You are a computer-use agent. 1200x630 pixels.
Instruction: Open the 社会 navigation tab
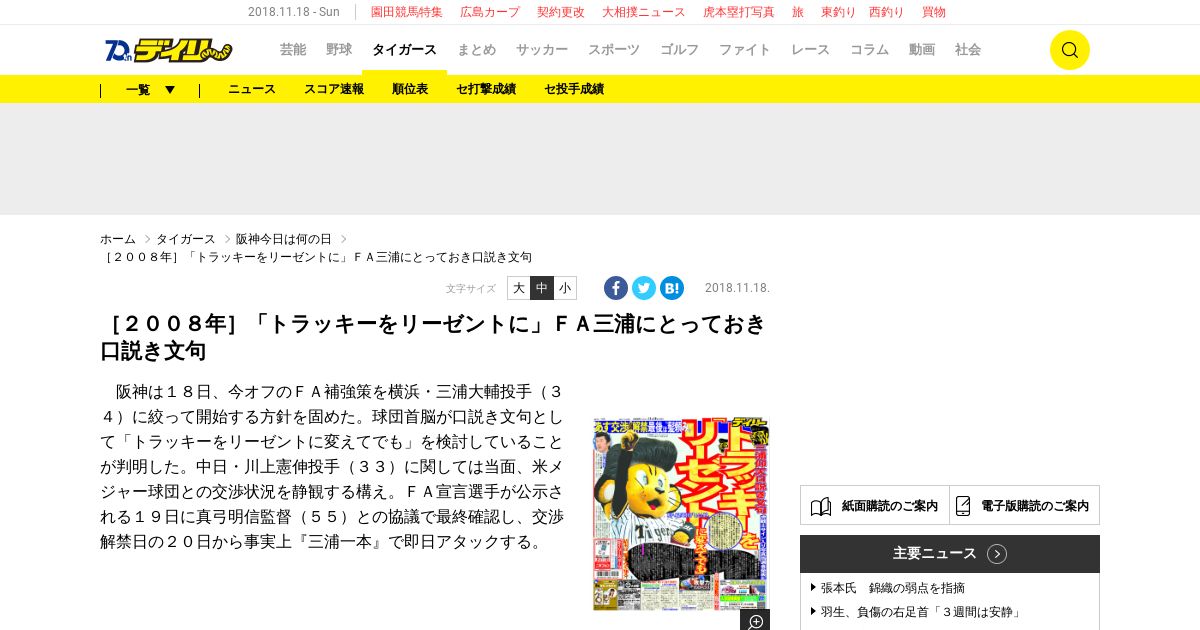click(968, 50)
